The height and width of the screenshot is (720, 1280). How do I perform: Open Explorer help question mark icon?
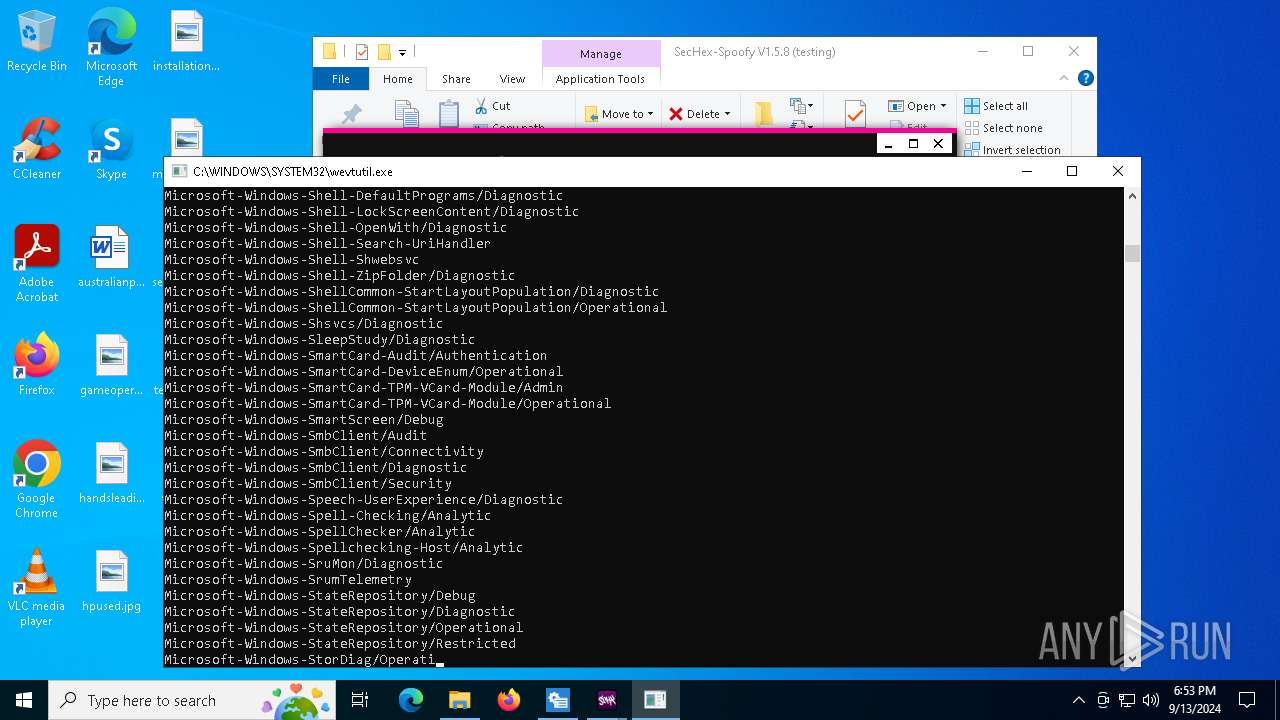tap(1086, 78)
